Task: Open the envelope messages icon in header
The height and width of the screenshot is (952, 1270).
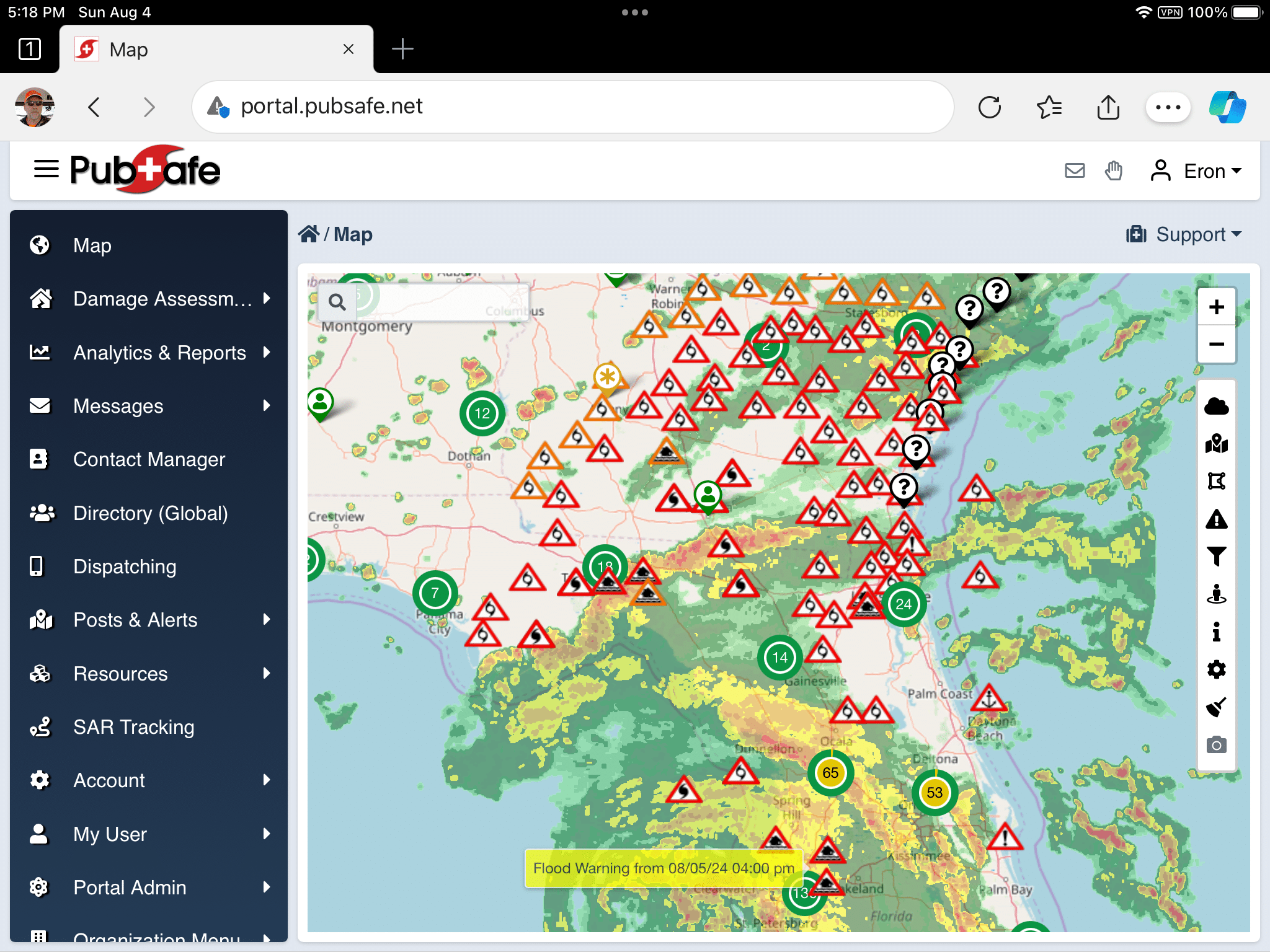Action: coord(1075,170)
